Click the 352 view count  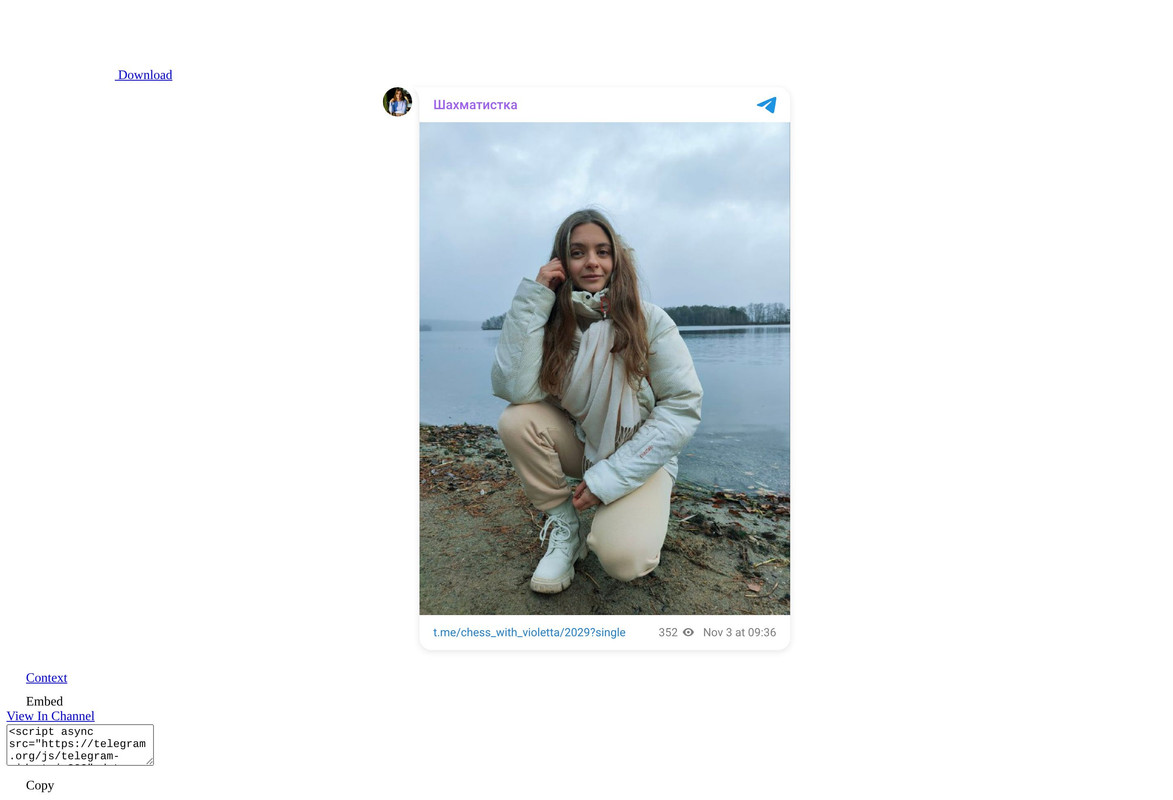click(668, 632)
